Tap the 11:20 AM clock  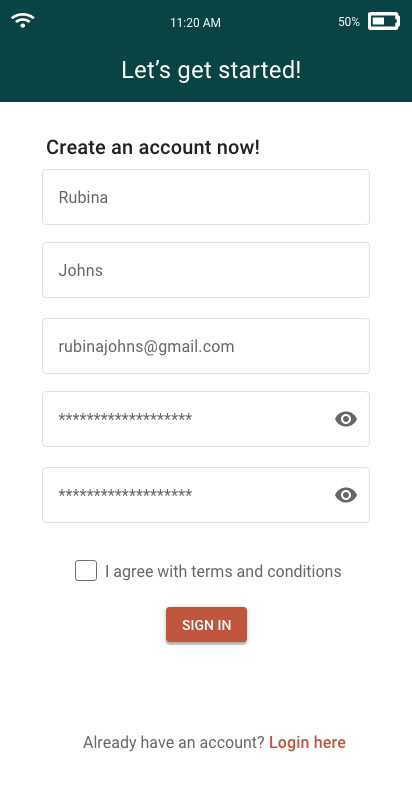(195, 22)
